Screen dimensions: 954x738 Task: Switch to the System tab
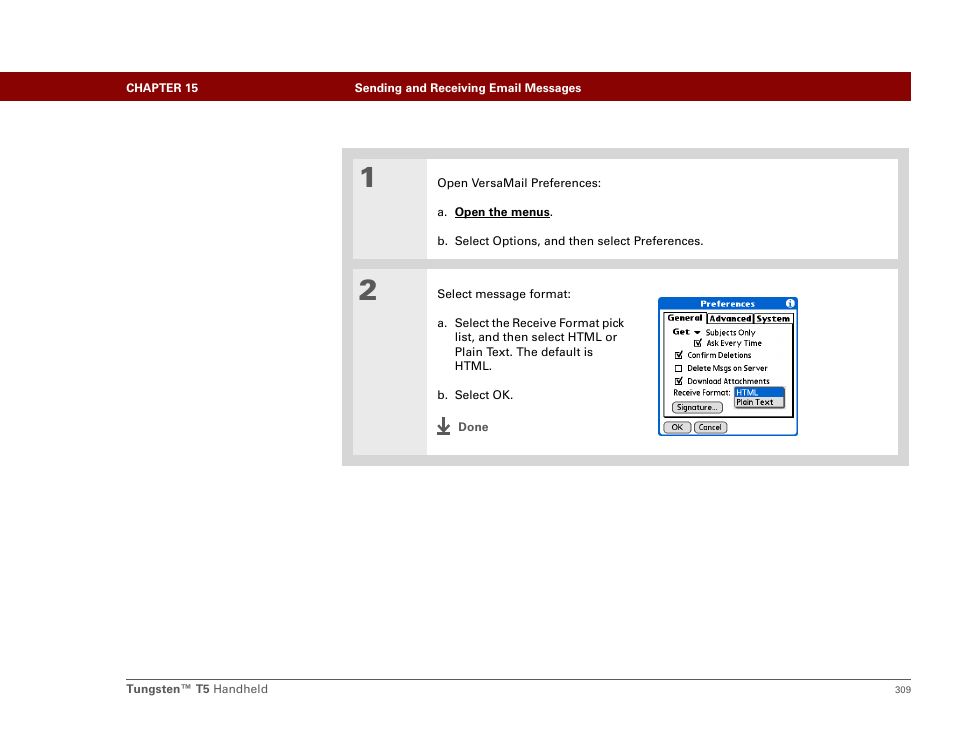pos(773,318)
